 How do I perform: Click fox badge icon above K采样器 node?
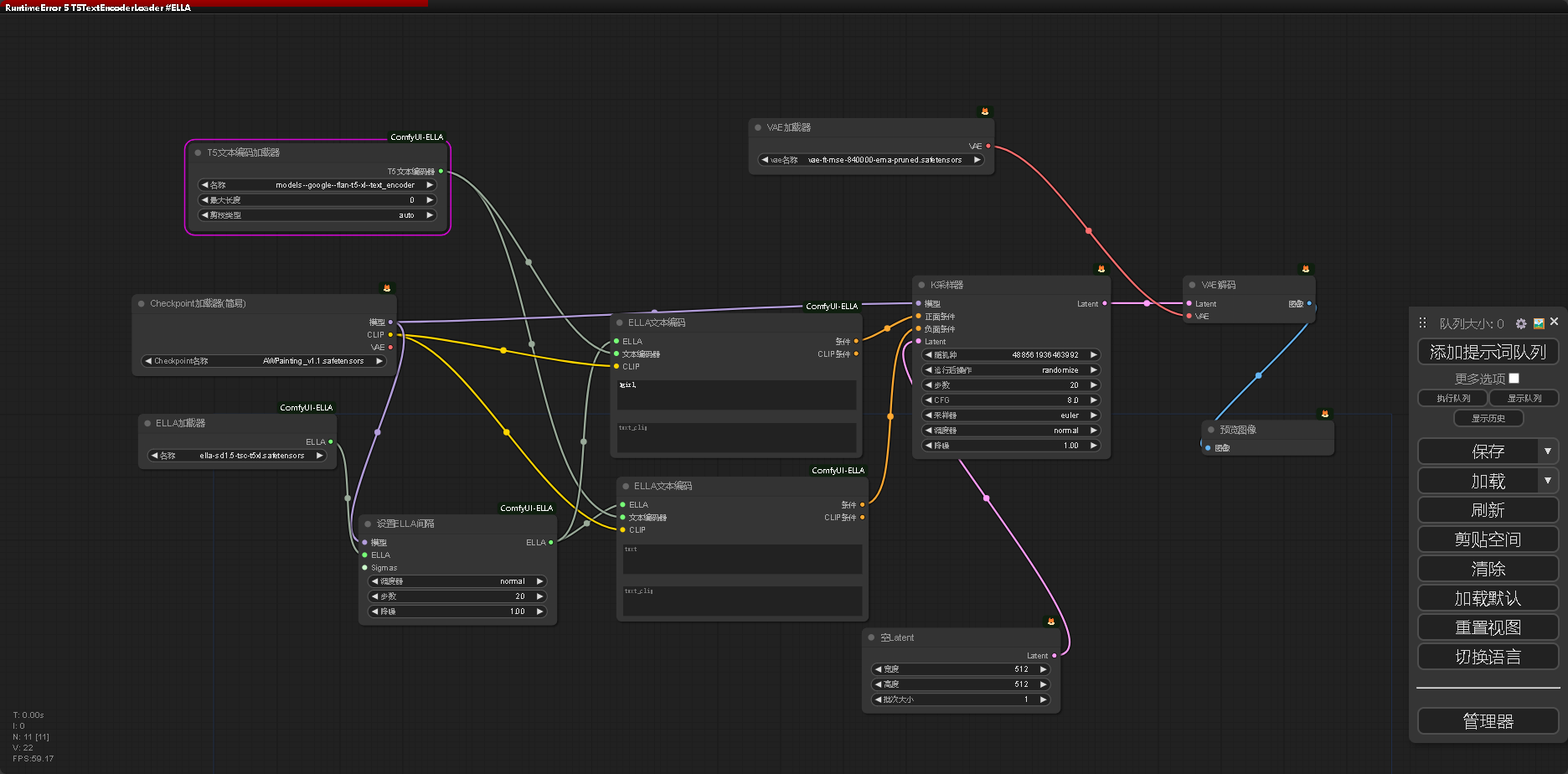click(x=1101, y=269)
